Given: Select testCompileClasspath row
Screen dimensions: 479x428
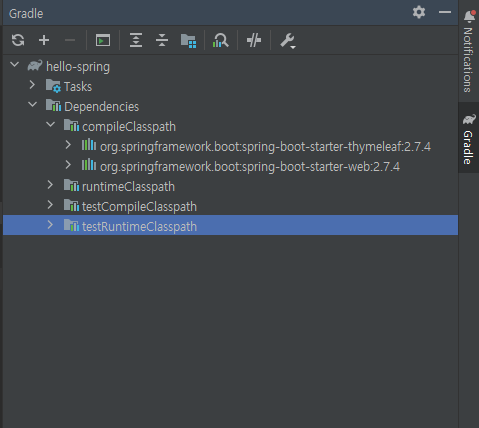Looking at the screenshot, I should click(230, 206).
